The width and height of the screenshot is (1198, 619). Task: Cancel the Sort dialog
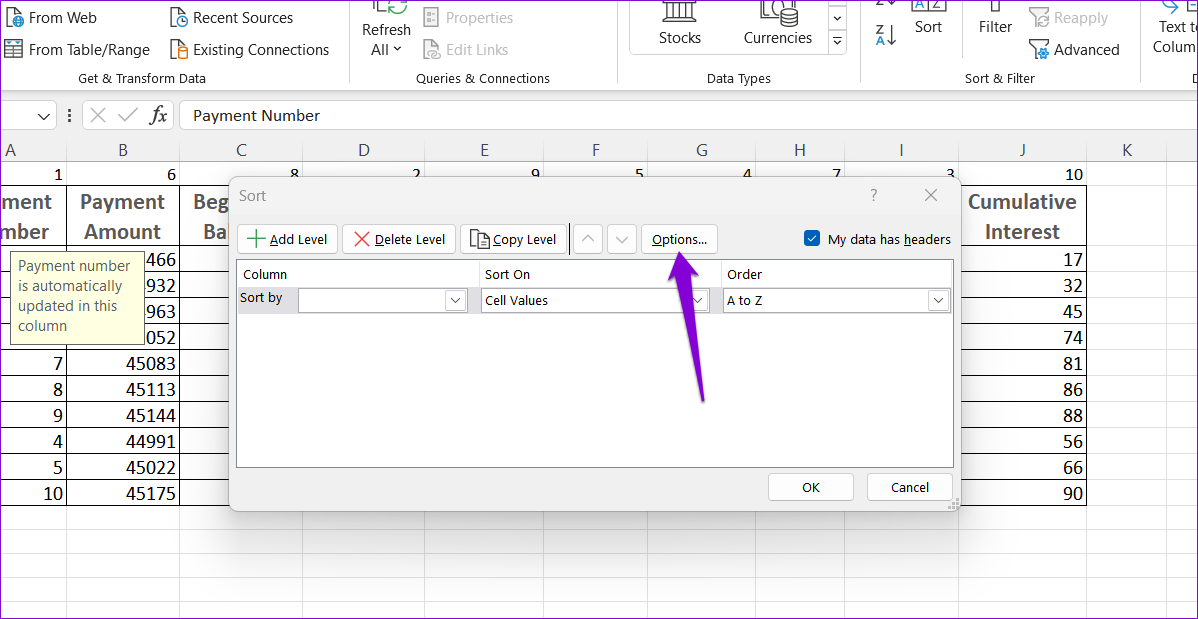pyautogui.click(x=909, y=487)
